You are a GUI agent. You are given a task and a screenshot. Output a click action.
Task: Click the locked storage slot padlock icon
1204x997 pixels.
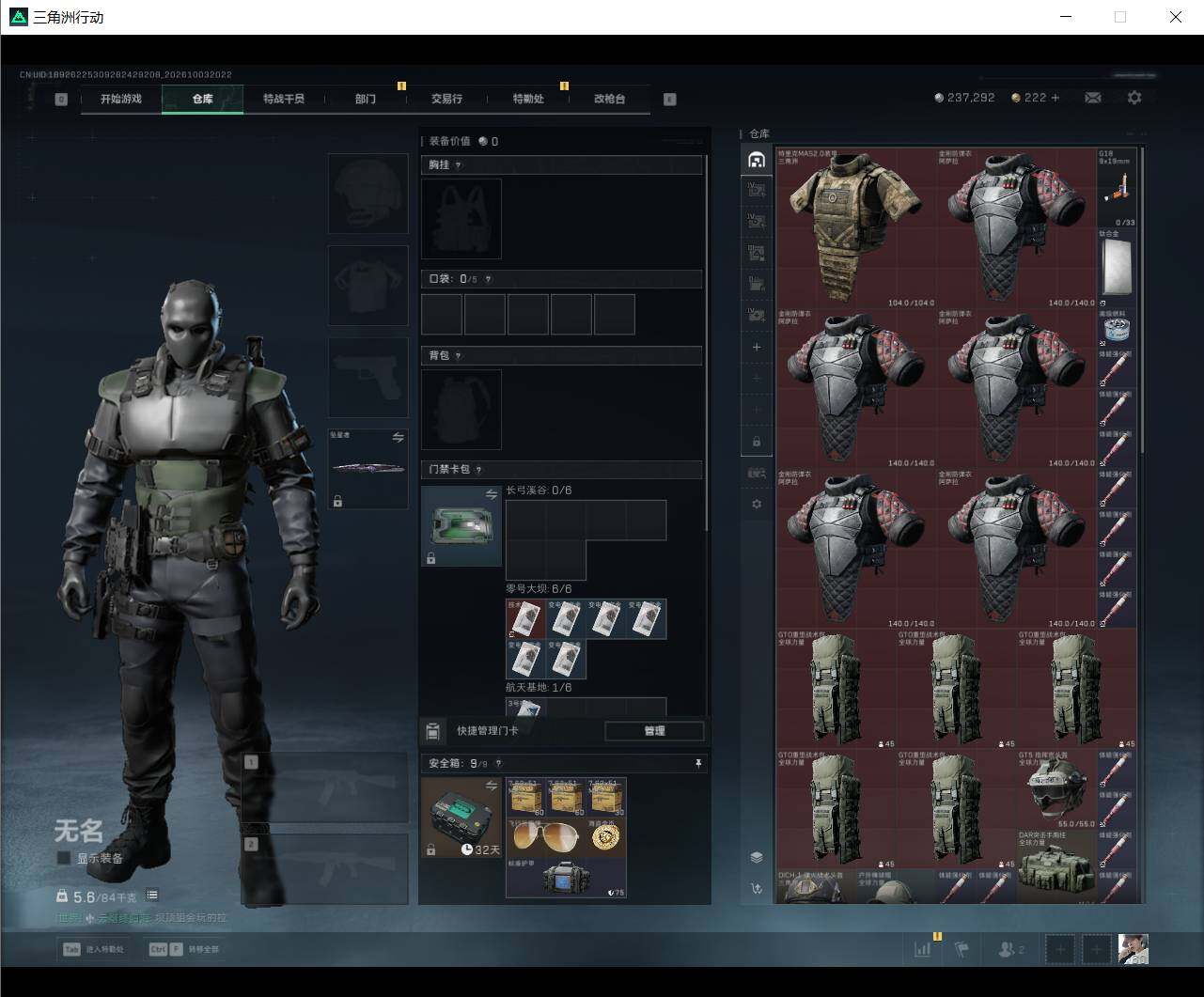pyautogui.click(x=757, y=442)
